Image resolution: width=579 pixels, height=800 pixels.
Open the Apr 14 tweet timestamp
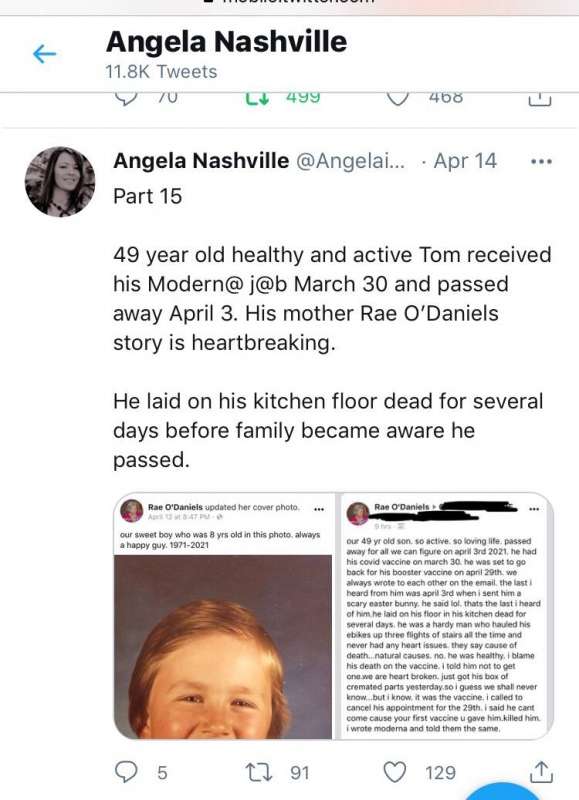coord(465,161)
